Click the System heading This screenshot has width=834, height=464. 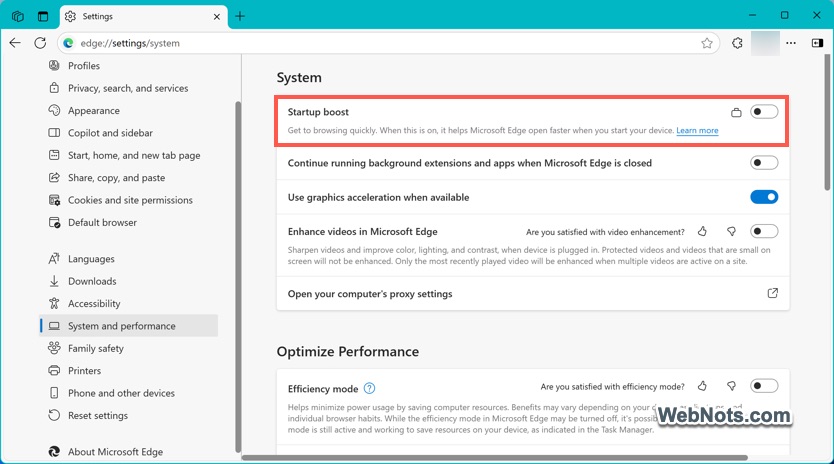click(x=299, y=78)
